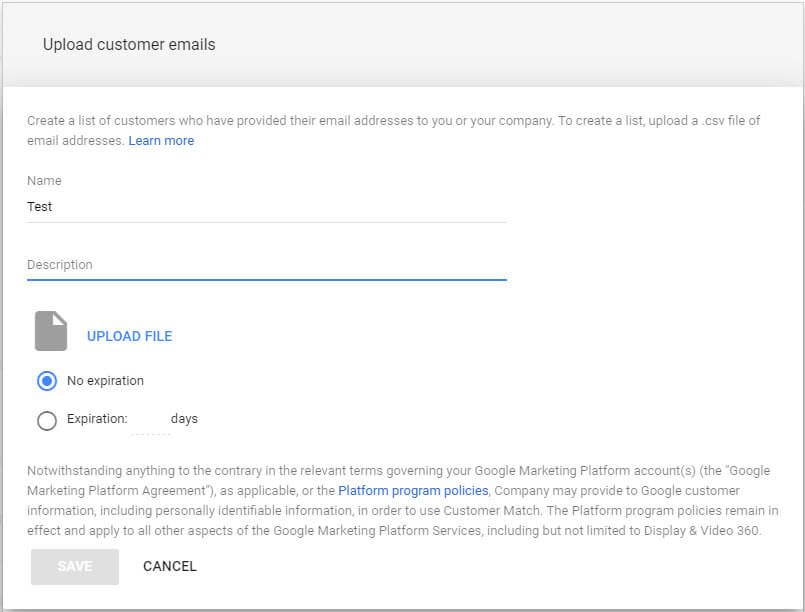The width and height of the screenshot is (805, 612).
Task: Select the No expiration radio button
Action: pos(47,381)
